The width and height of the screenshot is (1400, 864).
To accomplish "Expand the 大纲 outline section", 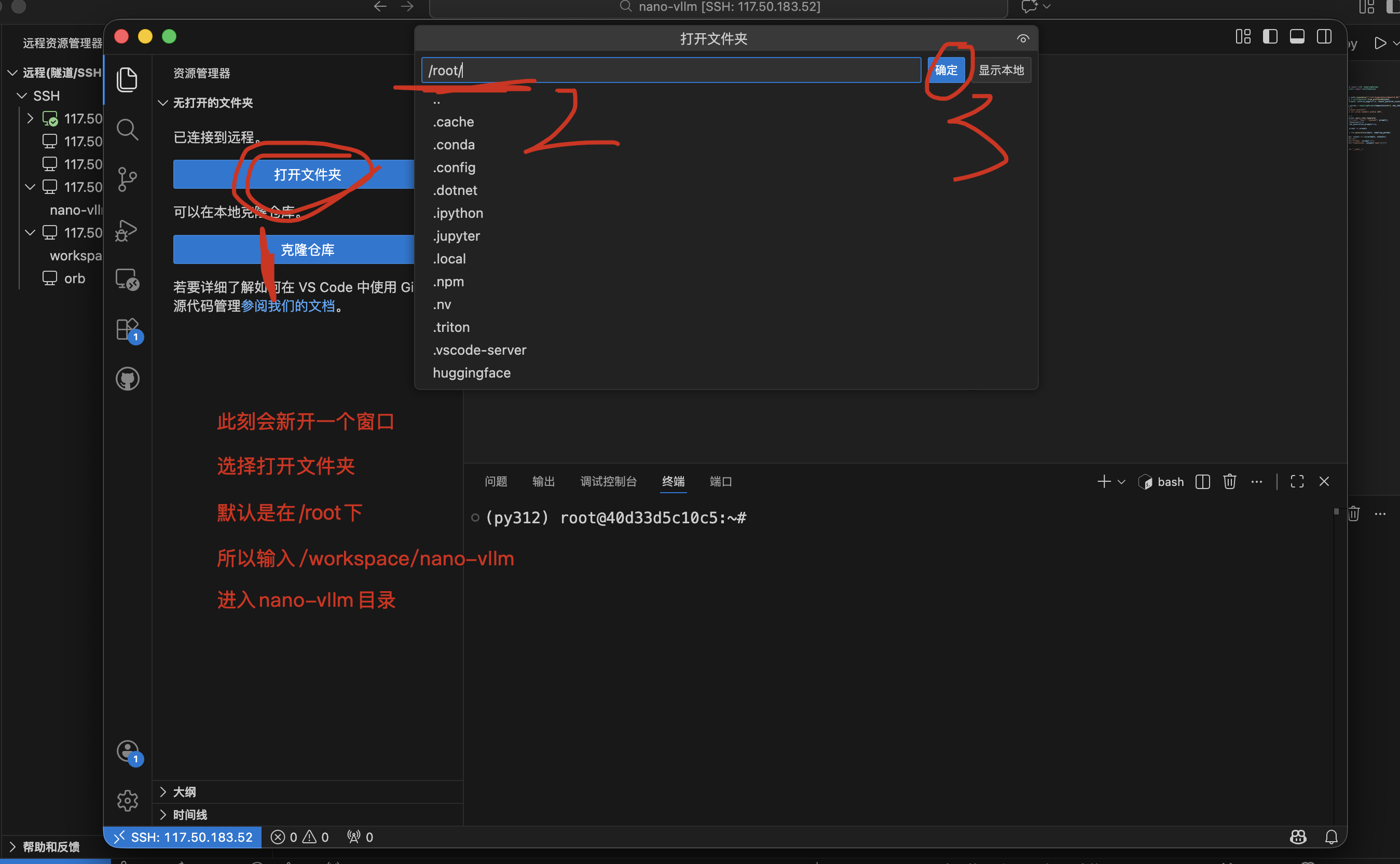I will [x=184, y=791].
